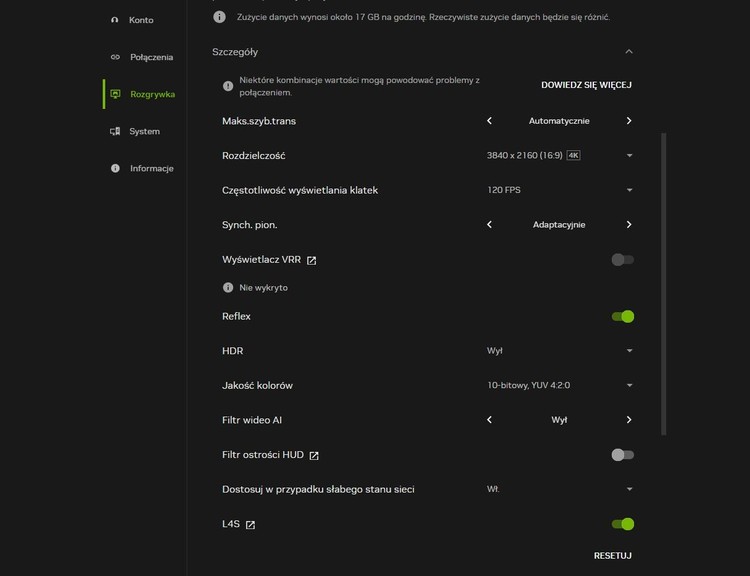Disable the L4S toggle

pos(622,524)
